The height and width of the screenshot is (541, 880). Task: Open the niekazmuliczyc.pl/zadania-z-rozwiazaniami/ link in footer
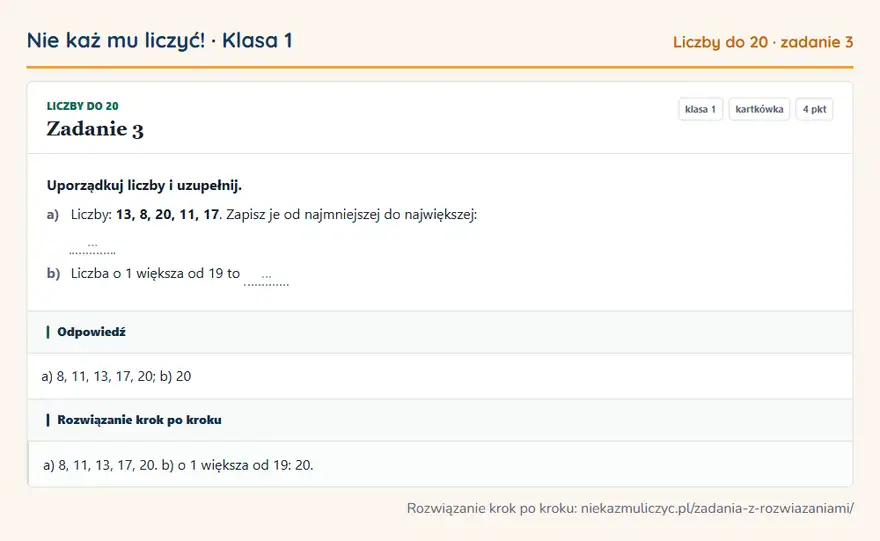[717, 508]
